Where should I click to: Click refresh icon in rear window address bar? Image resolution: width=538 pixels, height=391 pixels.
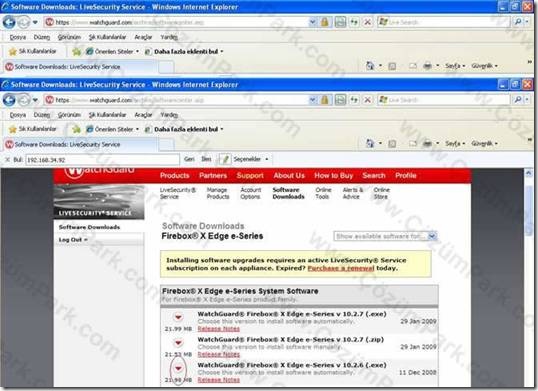point(354,22)
